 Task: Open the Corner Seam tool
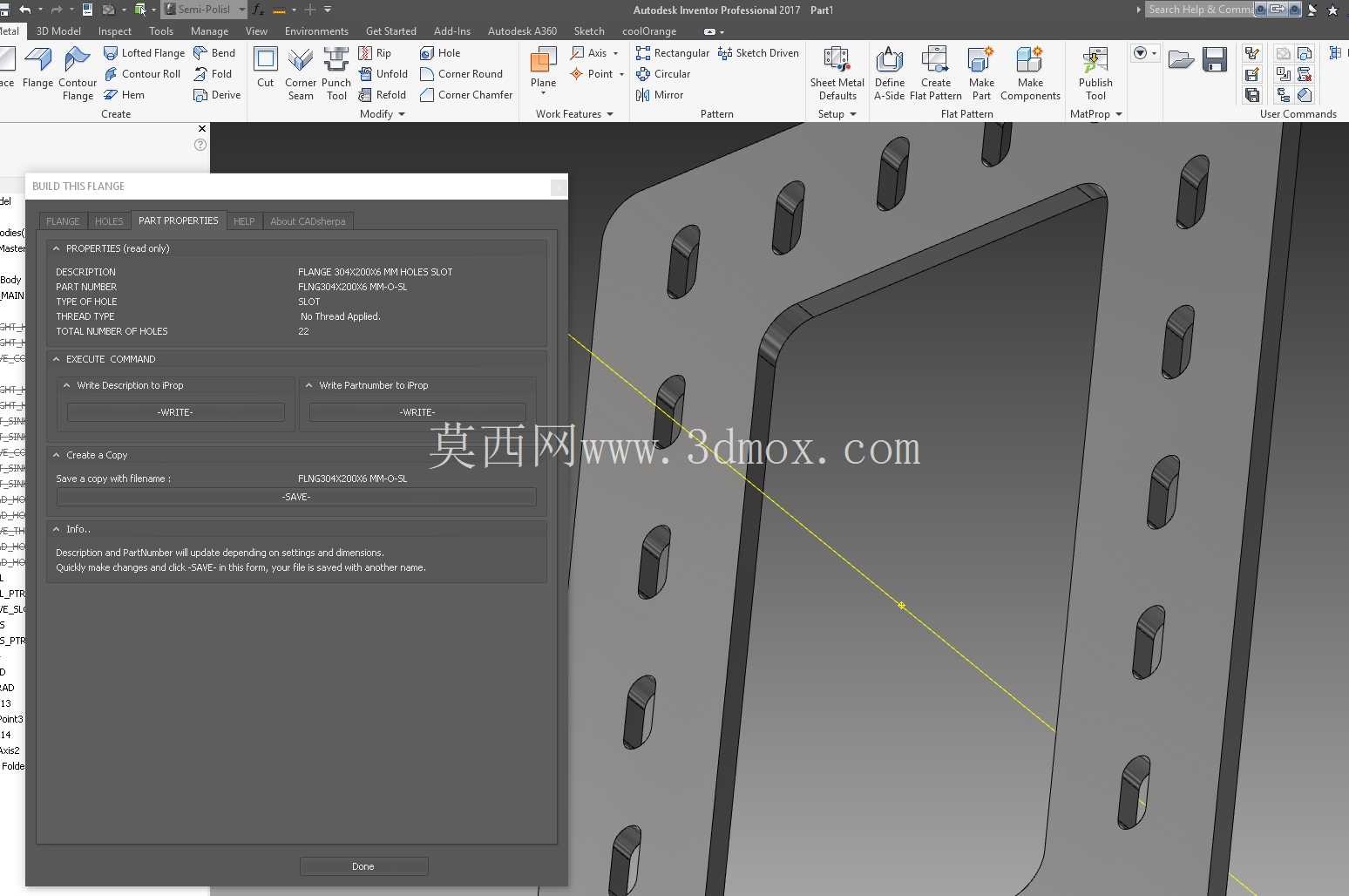tap(301, 73)
